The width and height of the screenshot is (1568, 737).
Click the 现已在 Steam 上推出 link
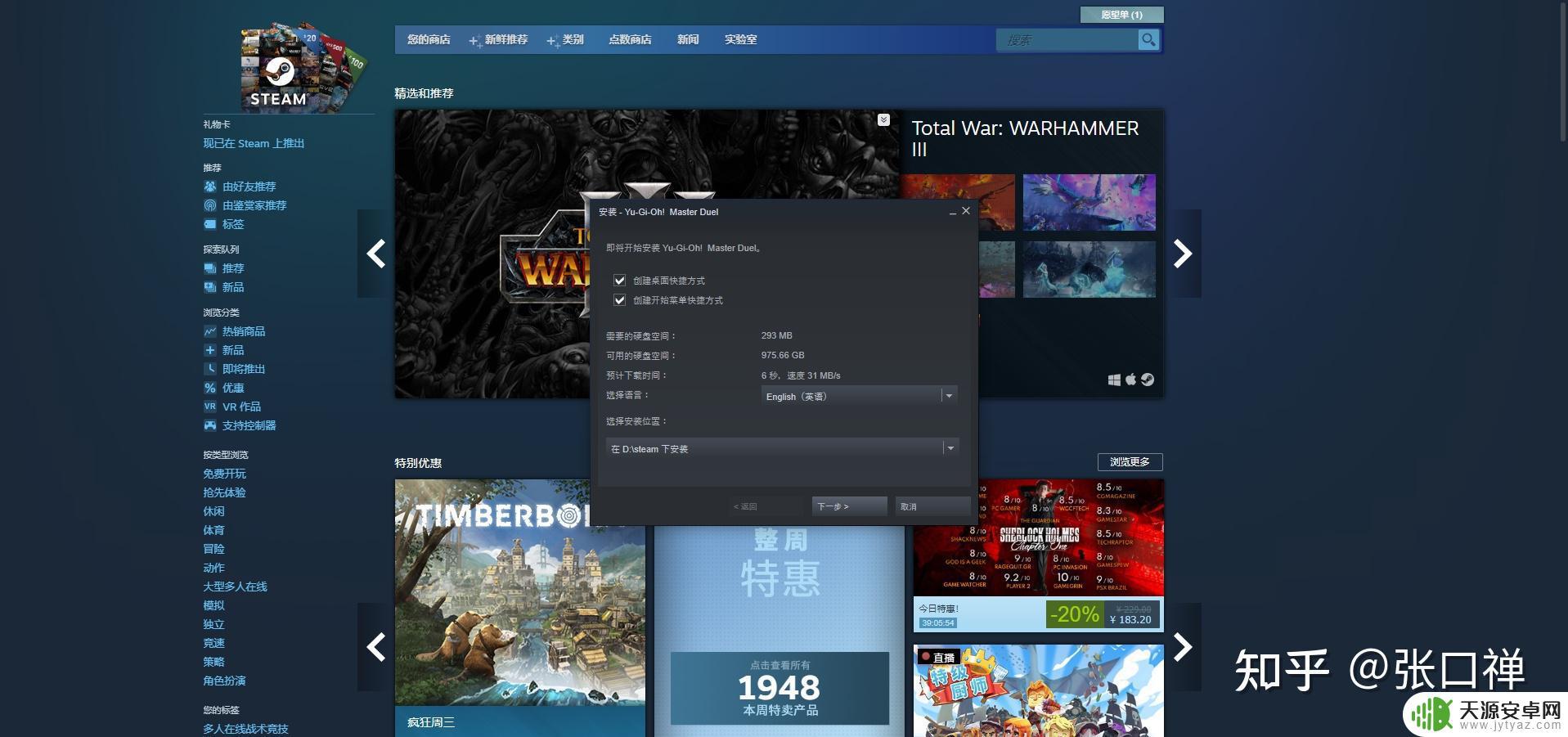254,143
